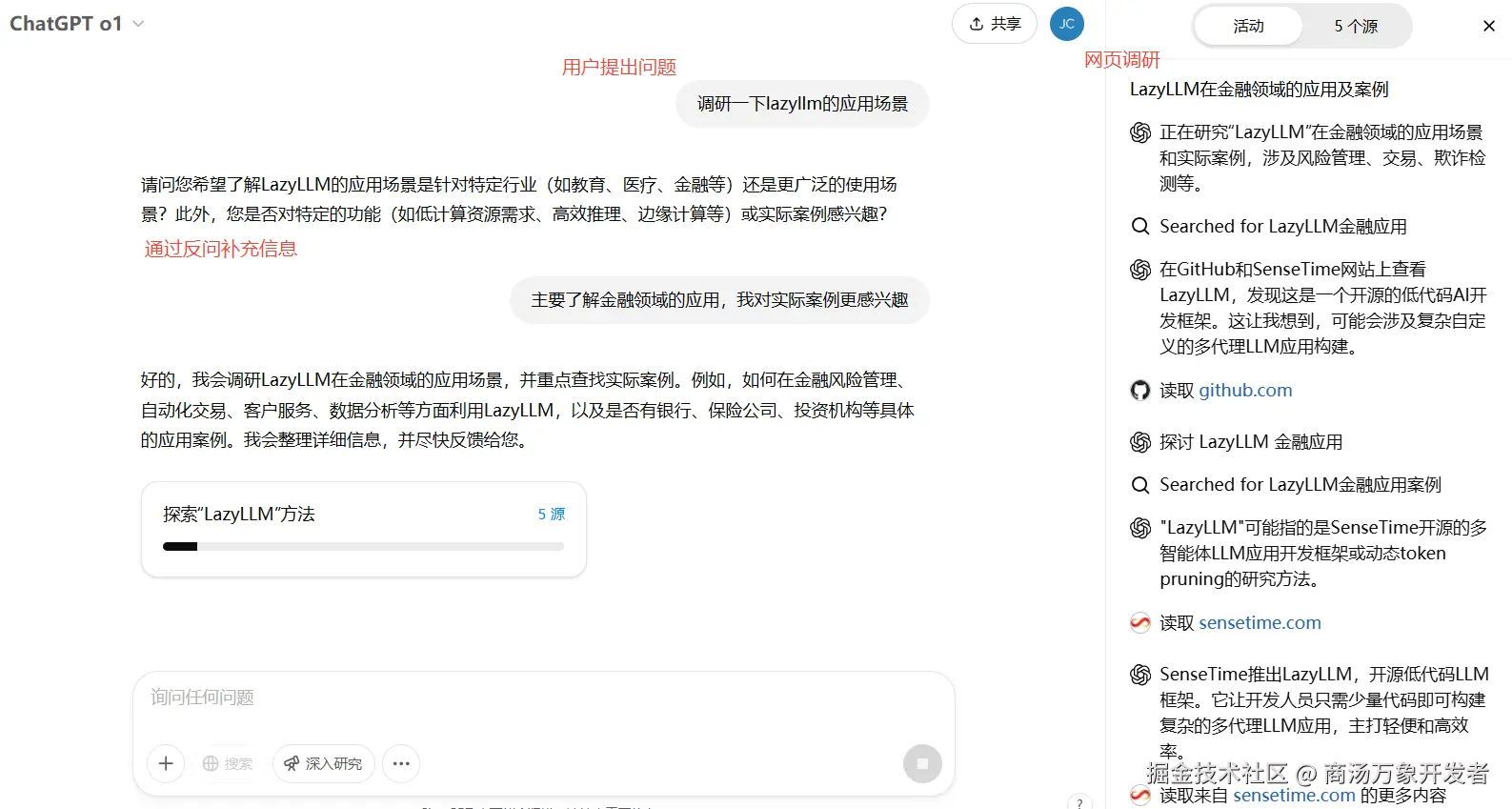Click search icon beside Searched for LazyLLM金融应用
The height and width of the screenshot is (809, 1512).
coord(1140,226)
